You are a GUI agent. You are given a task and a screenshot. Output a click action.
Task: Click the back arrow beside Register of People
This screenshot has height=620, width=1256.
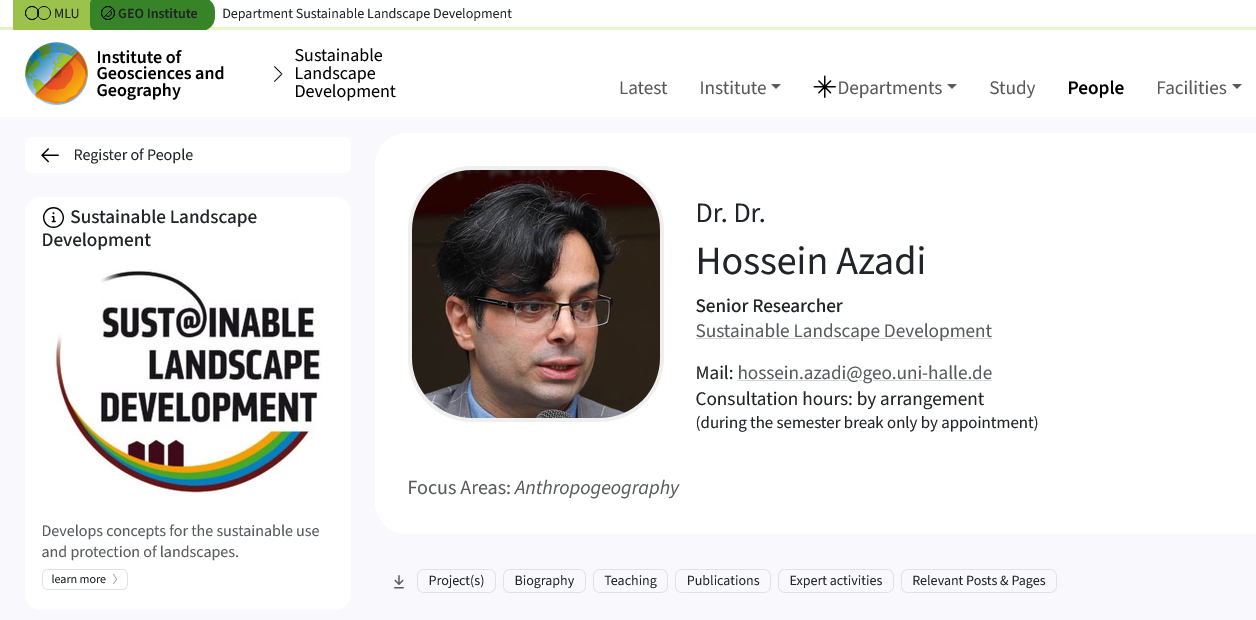tap(50, 155)
